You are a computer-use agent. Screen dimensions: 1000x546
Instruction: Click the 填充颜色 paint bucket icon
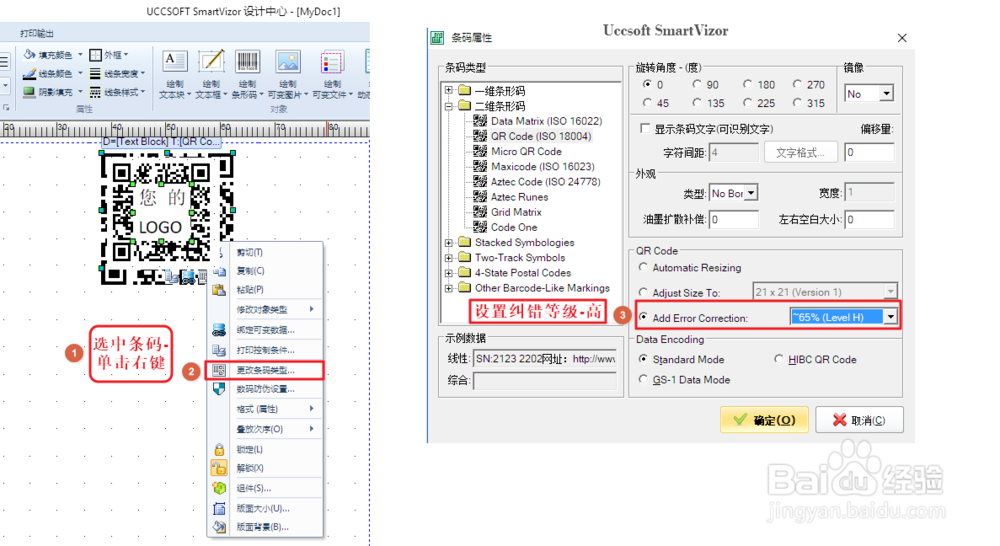[x=29, y=55]
